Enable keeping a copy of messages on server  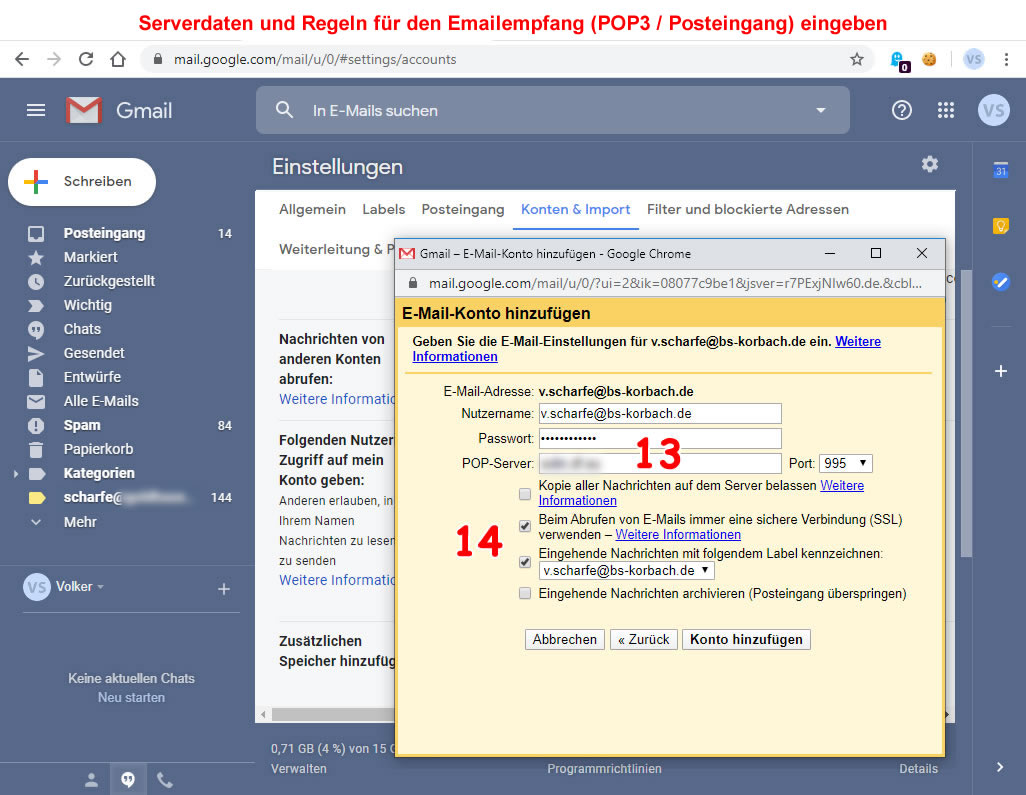(x=525, y=493)
